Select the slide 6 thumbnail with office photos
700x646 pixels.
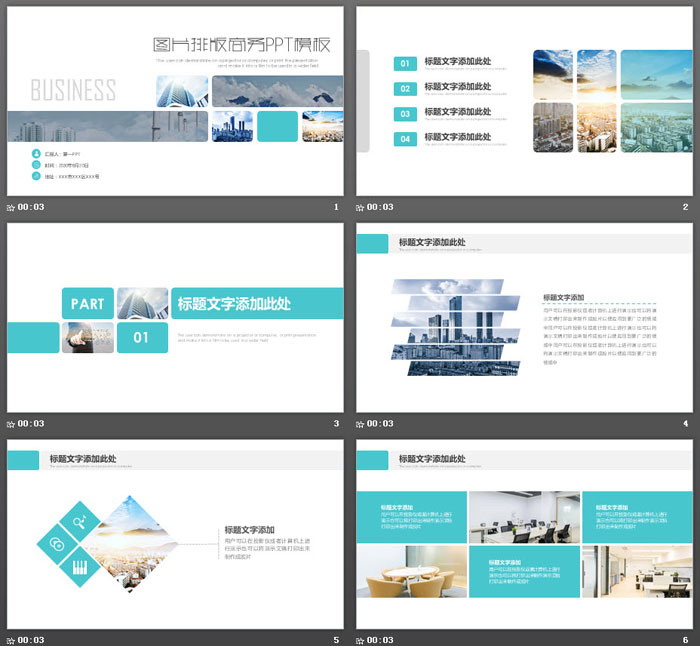tap(525, 533)
